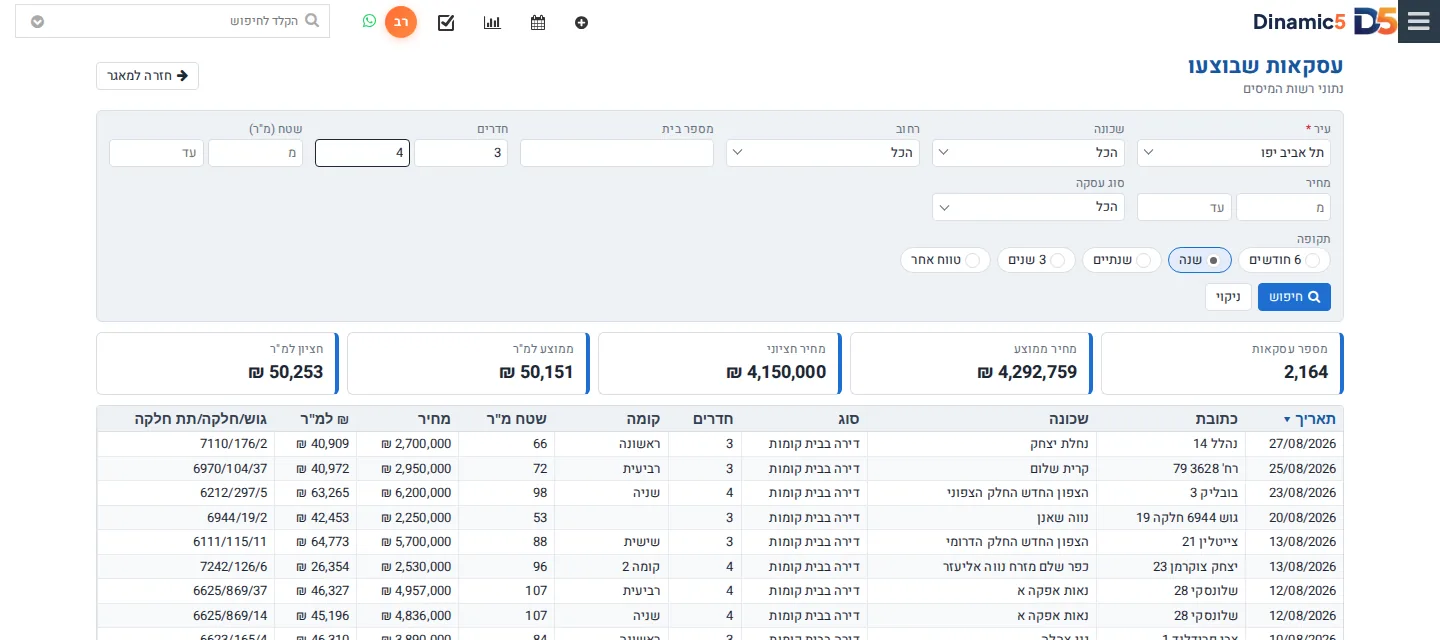Click the maximum rooms field containing 4
The width and height of the screenshot is (1440, 640).
click(362, 153)
